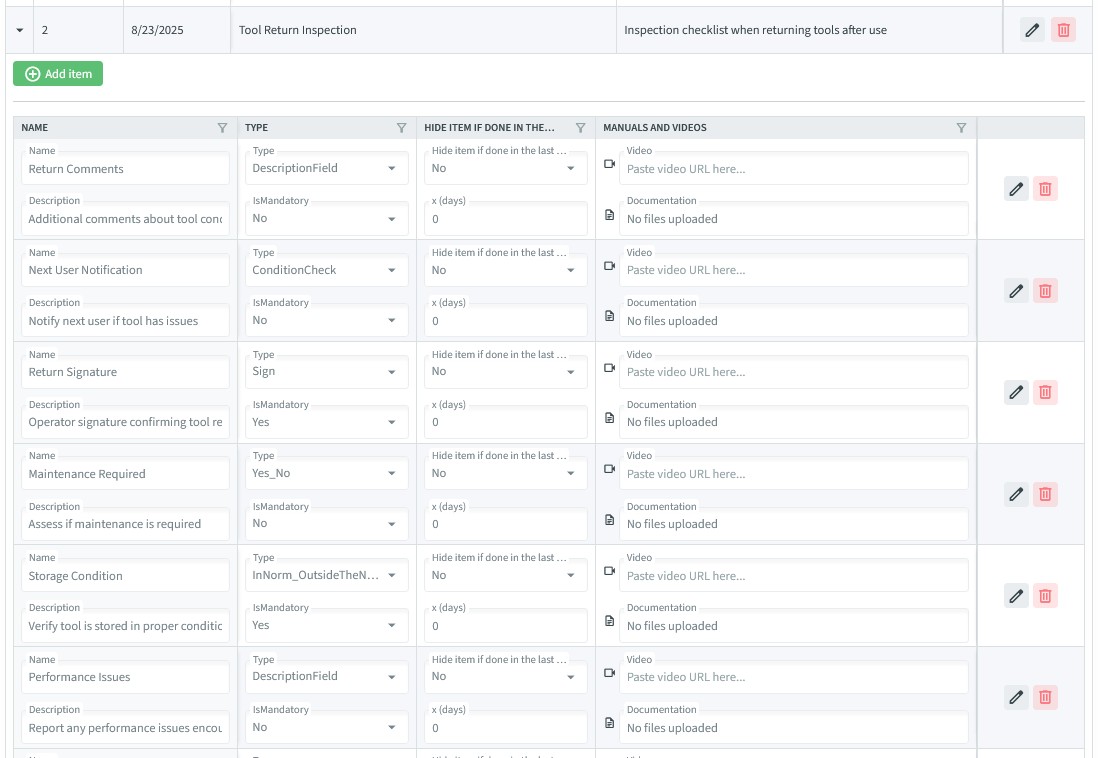Filter the TYPE column

(401, 128)
